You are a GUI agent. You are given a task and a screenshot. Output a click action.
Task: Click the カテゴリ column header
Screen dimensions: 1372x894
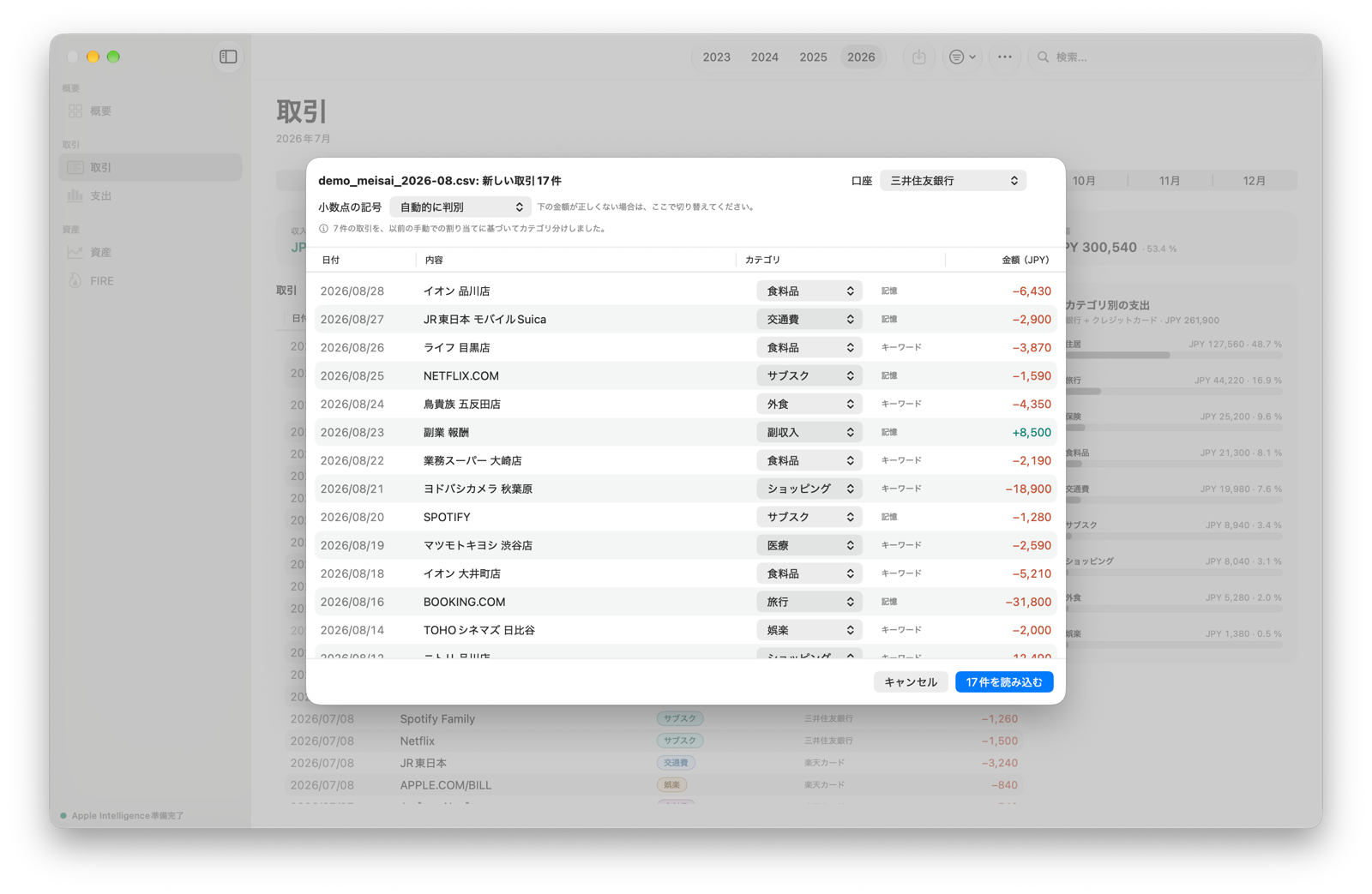tap(762, 260)
